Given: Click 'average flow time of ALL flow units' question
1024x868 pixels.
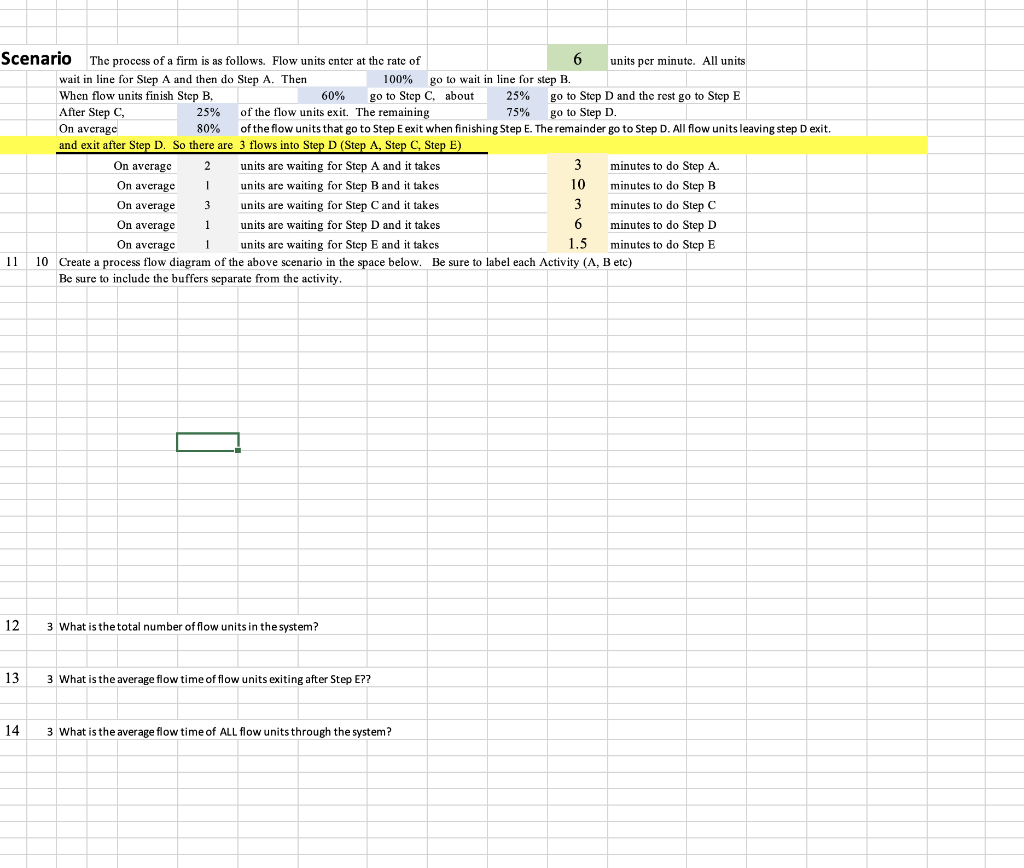Looking at the screenshot, I should (225, 731).
